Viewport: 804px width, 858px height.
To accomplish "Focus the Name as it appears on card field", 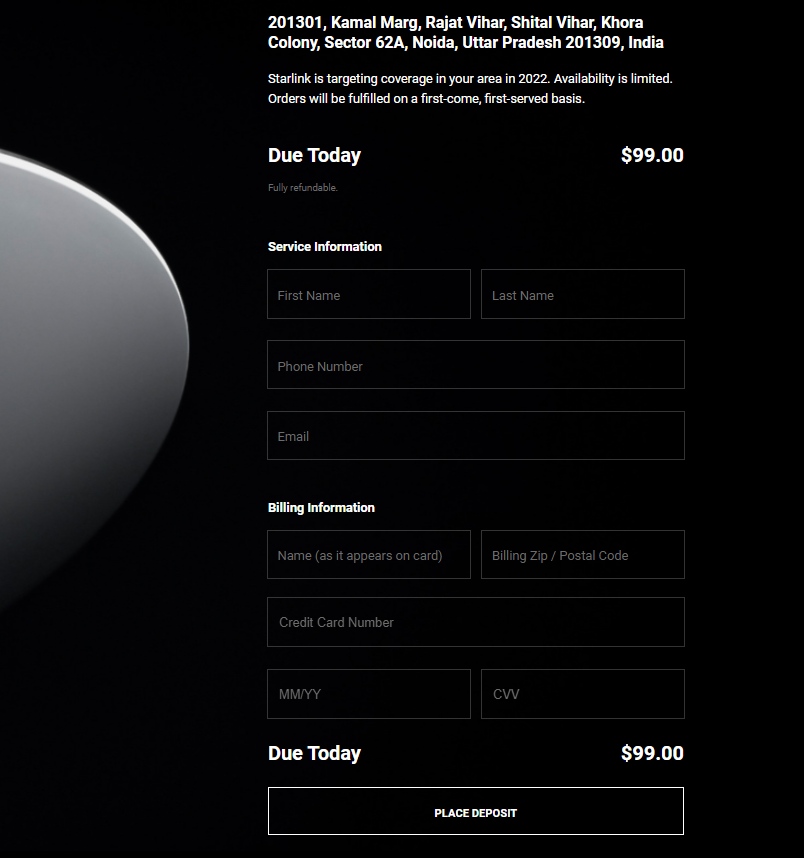I will click(x=368, y=554).
